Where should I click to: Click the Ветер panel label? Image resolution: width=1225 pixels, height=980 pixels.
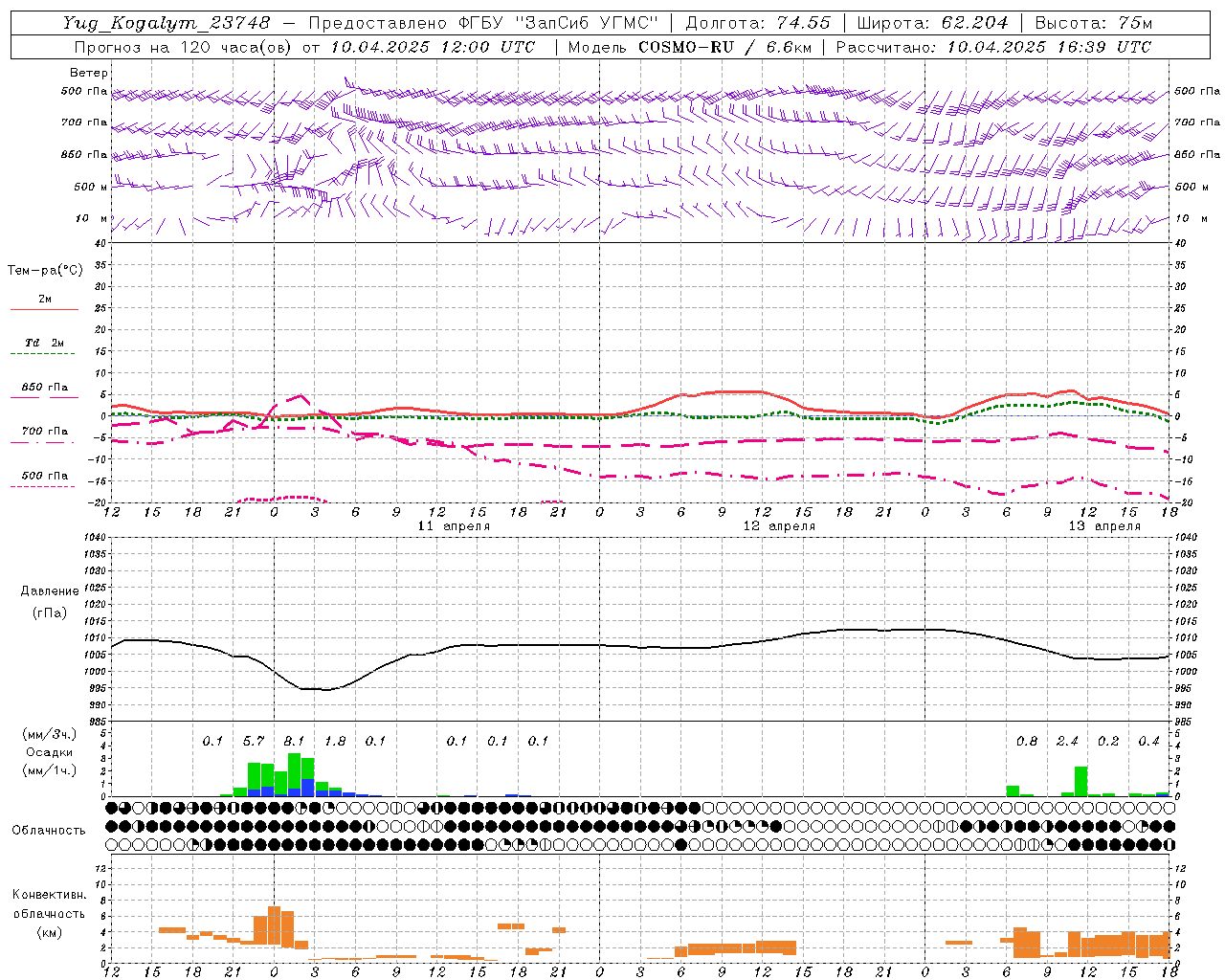click(89, 73)
